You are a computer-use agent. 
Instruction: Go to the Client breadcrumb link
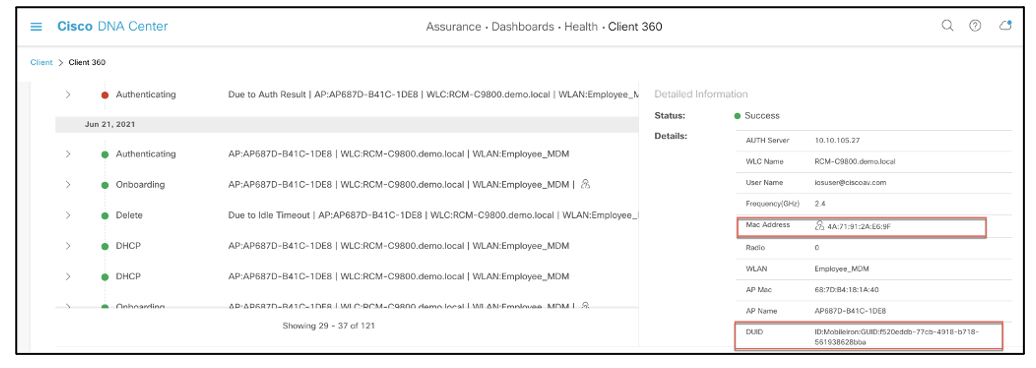(42, 63)
